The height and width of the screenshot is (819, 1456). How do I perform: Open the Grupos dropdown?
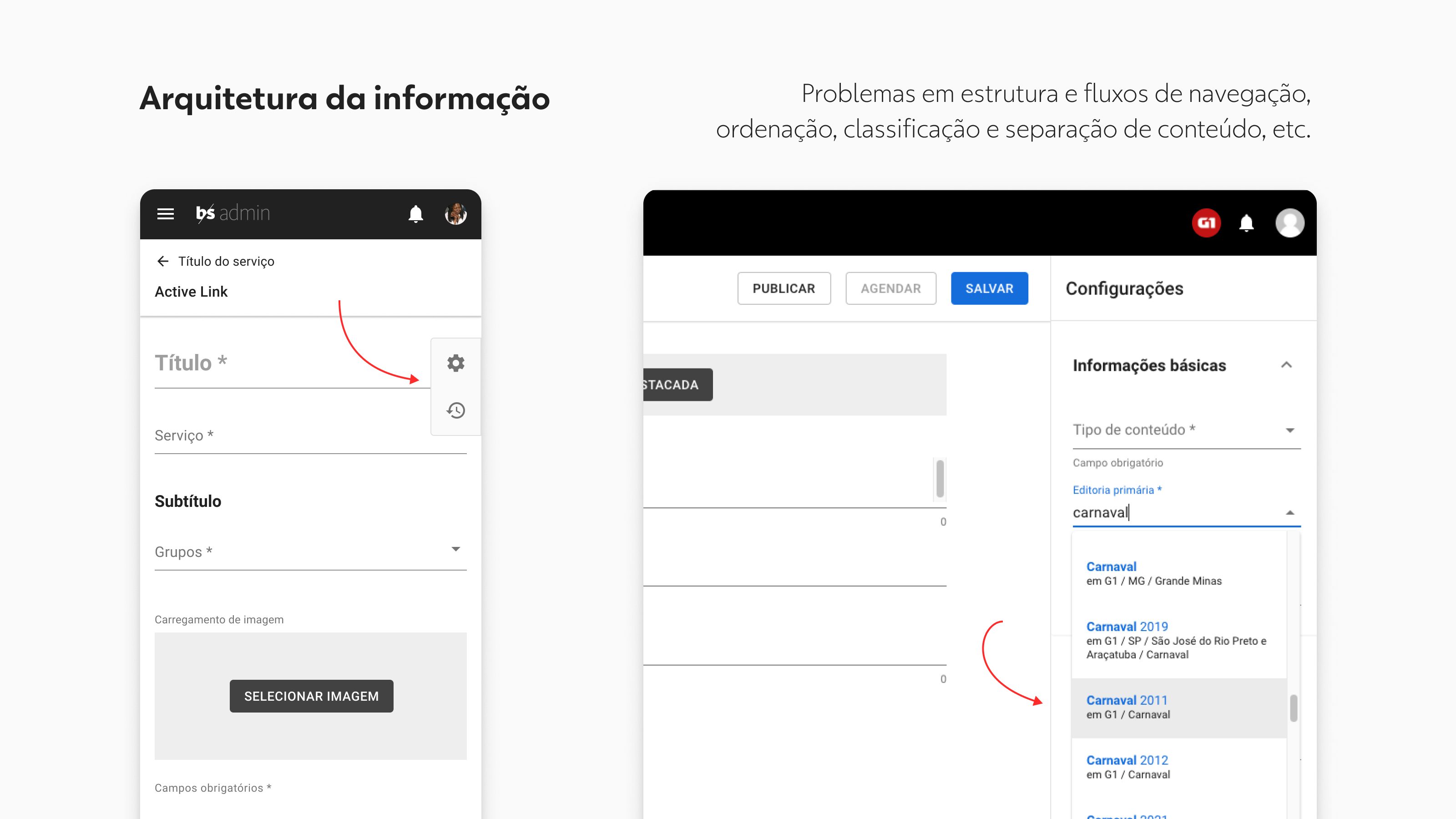[x=310, y=551]
